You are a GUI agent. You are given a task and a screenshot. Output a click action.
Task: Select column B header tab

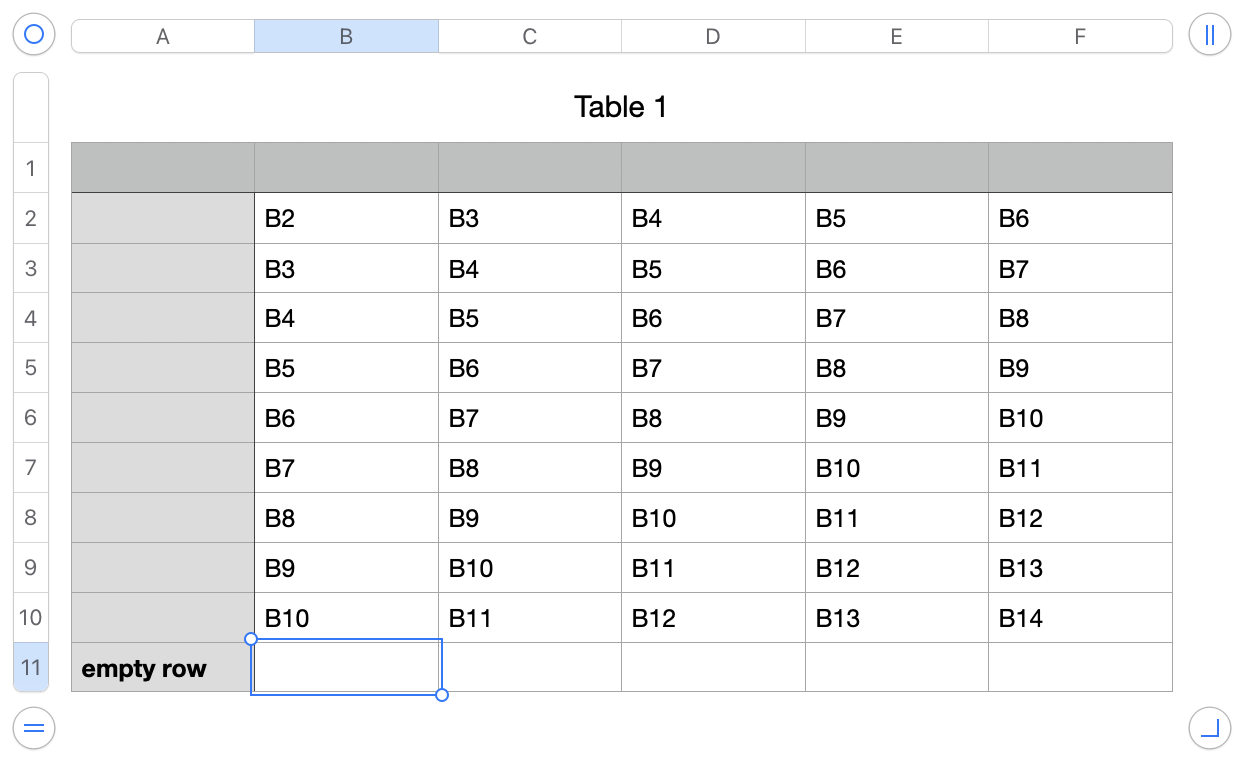tap(346, 37)
